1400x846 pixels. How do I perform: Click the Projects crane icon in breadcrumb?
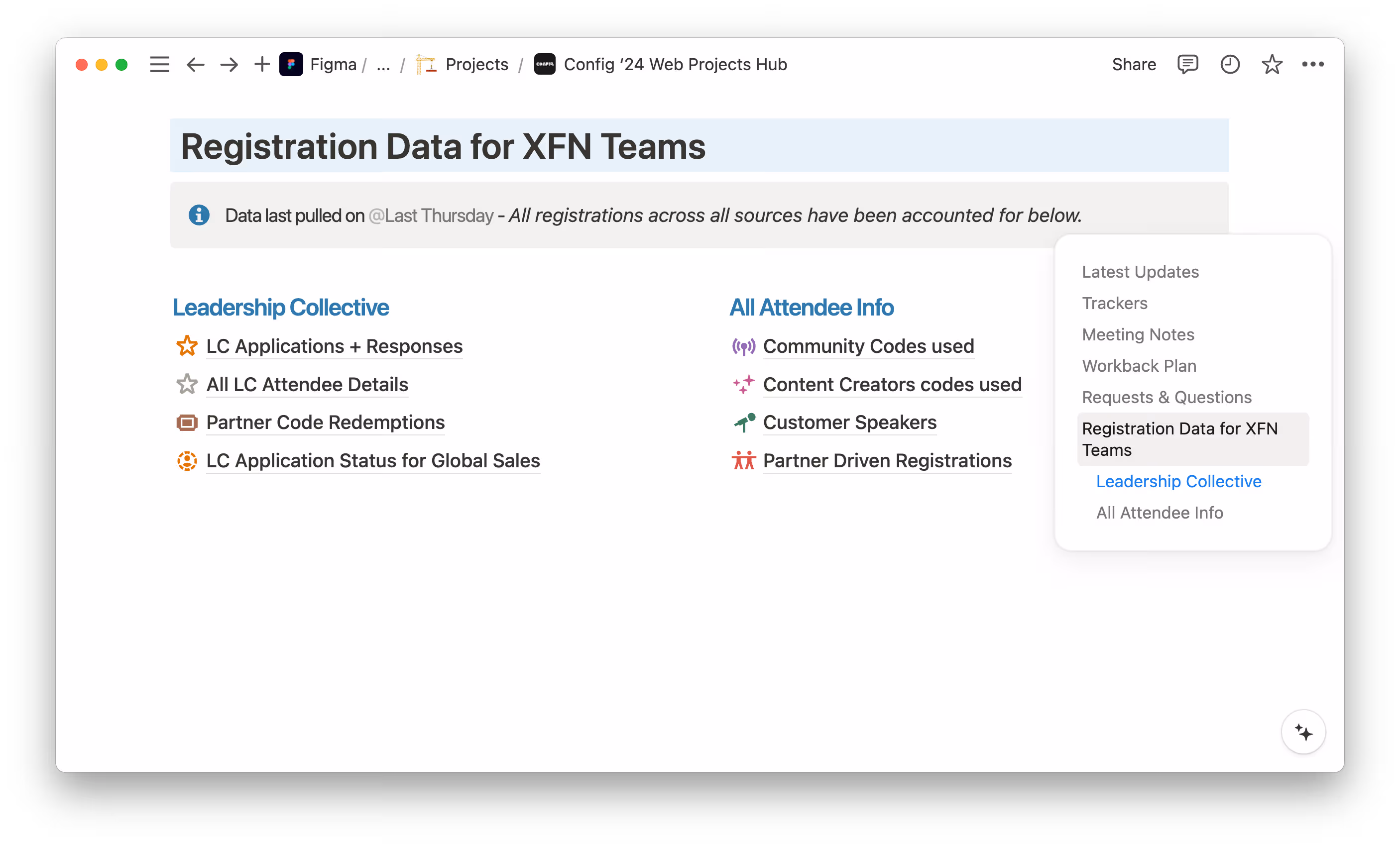tap(425, 64)
